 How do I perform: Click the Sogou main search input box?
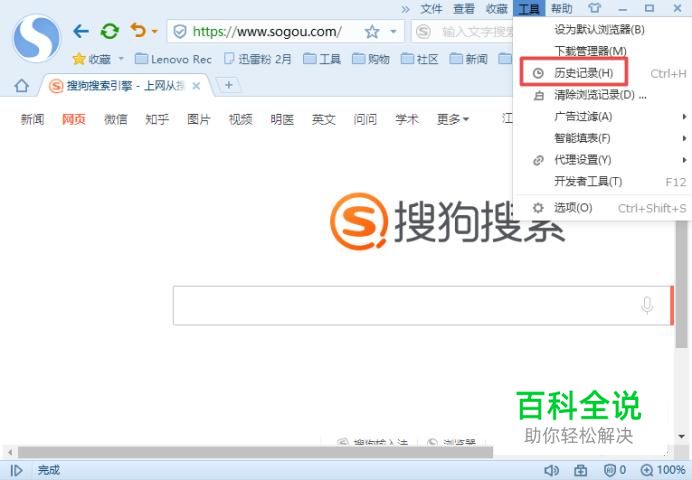click(x=421, y=305)
